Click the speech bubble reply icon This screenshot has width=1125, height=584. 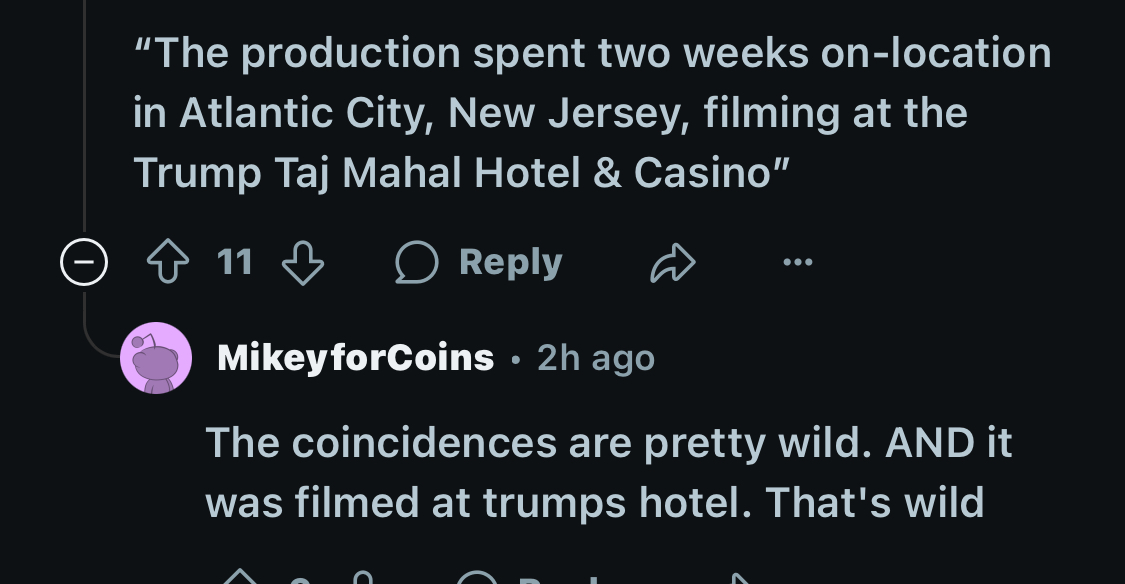tap(416, 262)
